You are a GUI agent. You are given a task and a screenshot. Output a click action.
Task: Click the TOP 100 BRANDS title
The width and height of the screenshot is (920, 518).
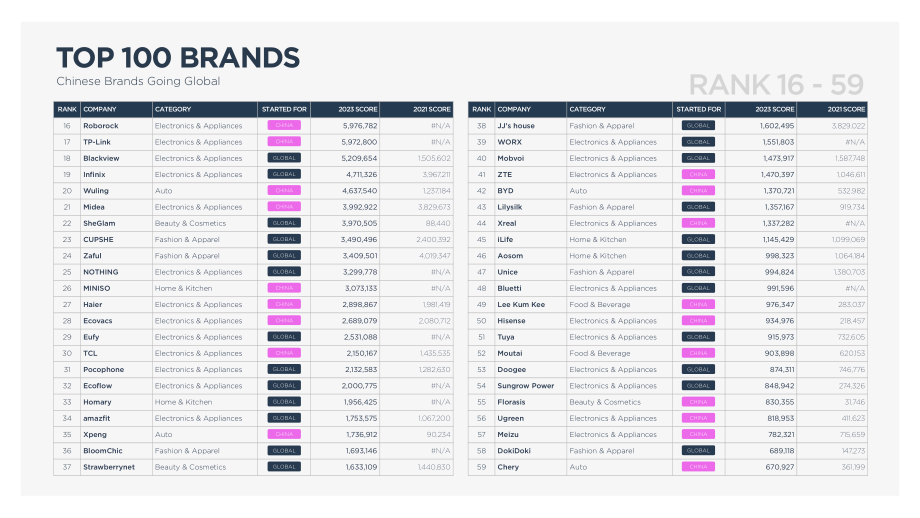[178, 57]
